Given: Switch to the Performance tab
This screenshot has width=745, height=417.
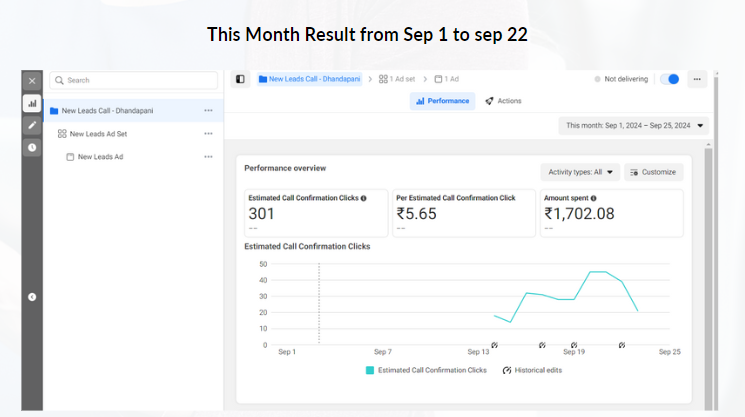Looking at the screenshot, I should pos(442,101).
